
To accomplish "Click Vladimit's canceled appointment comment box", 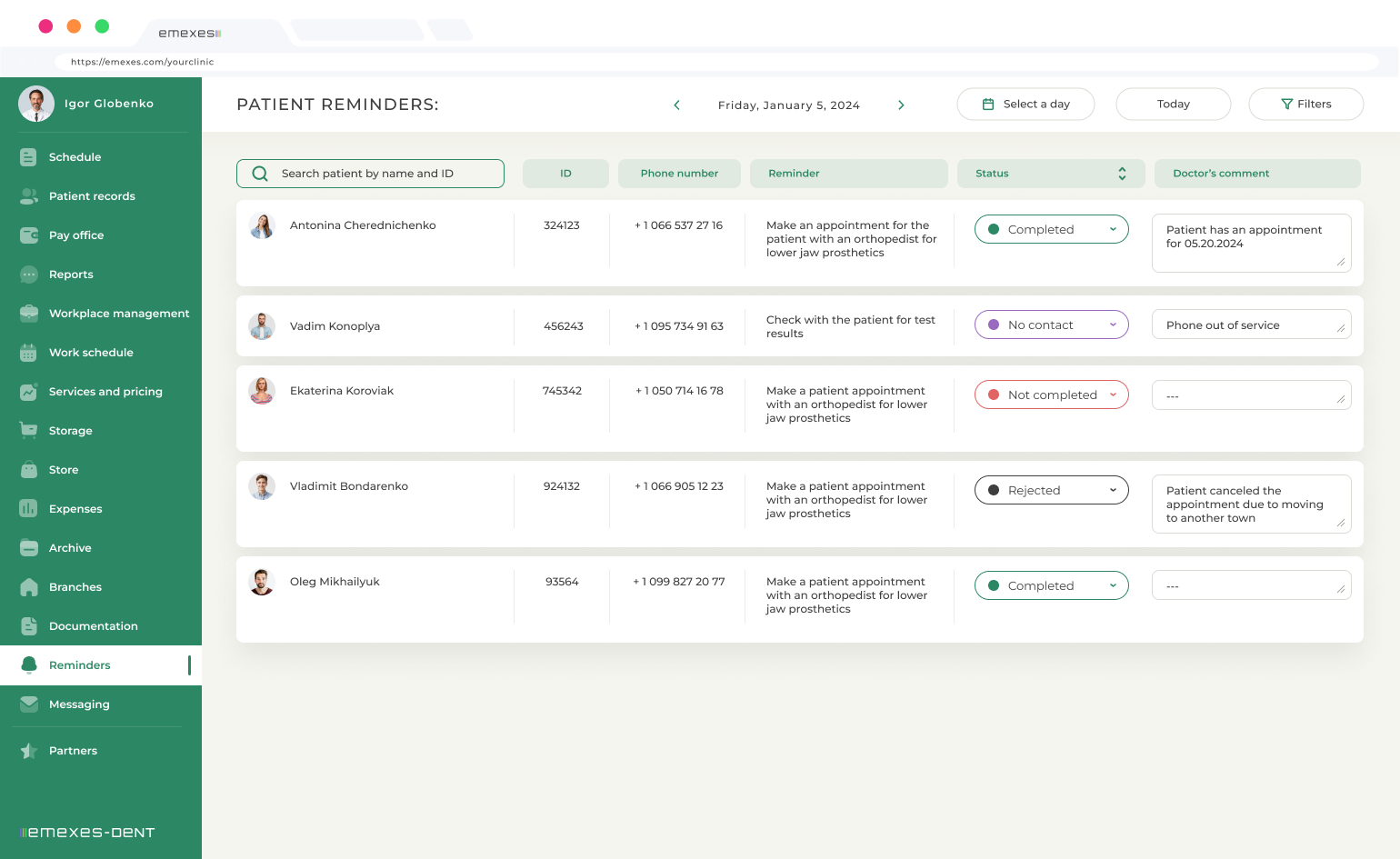I will 1252,504.
